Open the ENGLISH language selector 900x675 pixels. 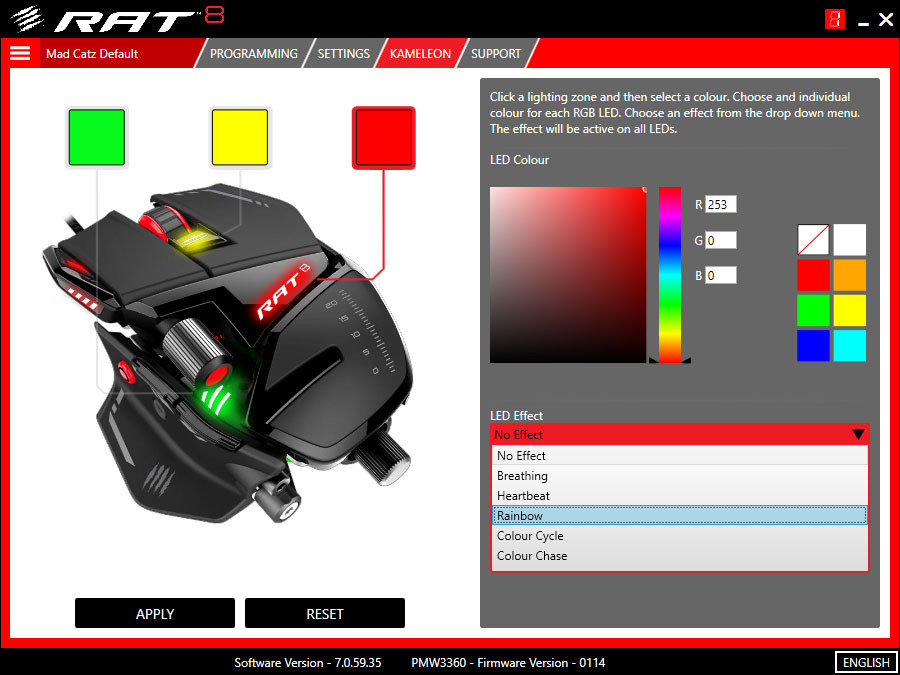click(864, 662)
